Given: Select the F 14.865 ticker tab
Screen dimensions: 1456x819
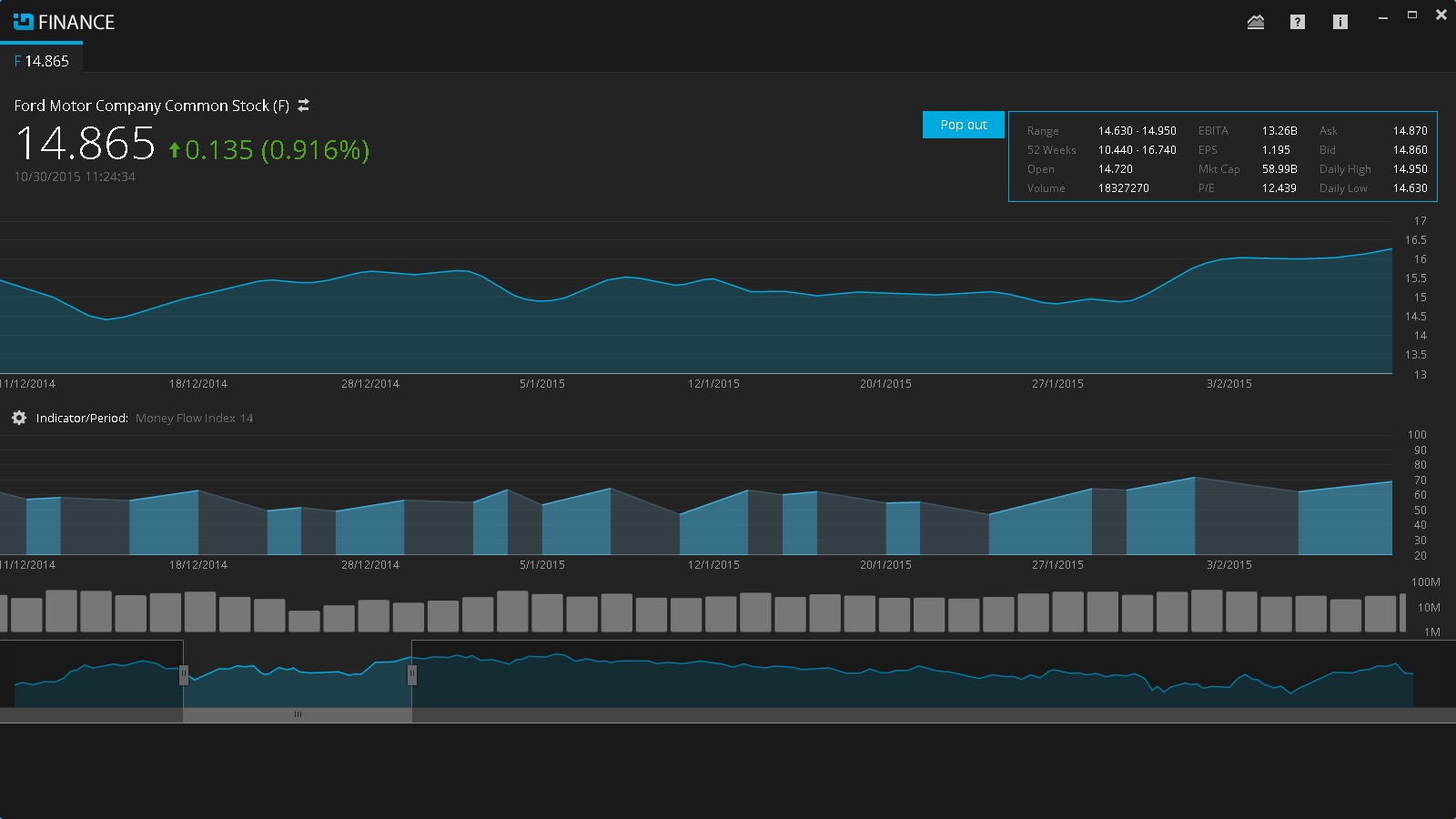Looking at the screenshot, I should coord(42,61).
